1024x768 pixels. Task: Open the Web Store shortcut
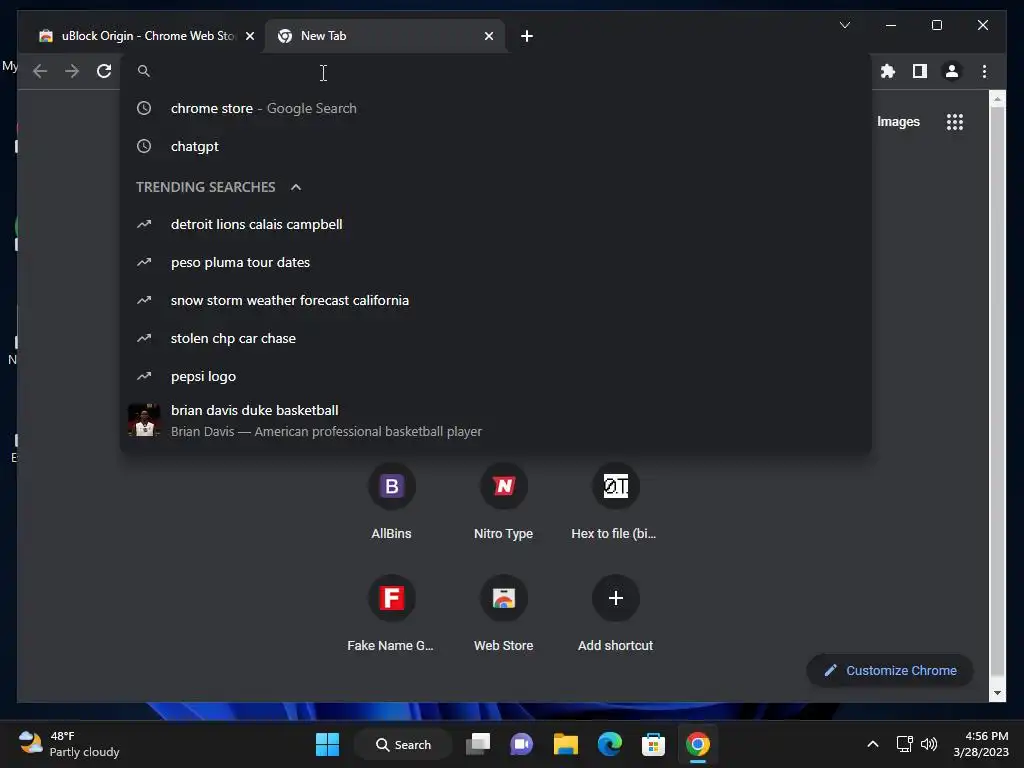point(504,613)
